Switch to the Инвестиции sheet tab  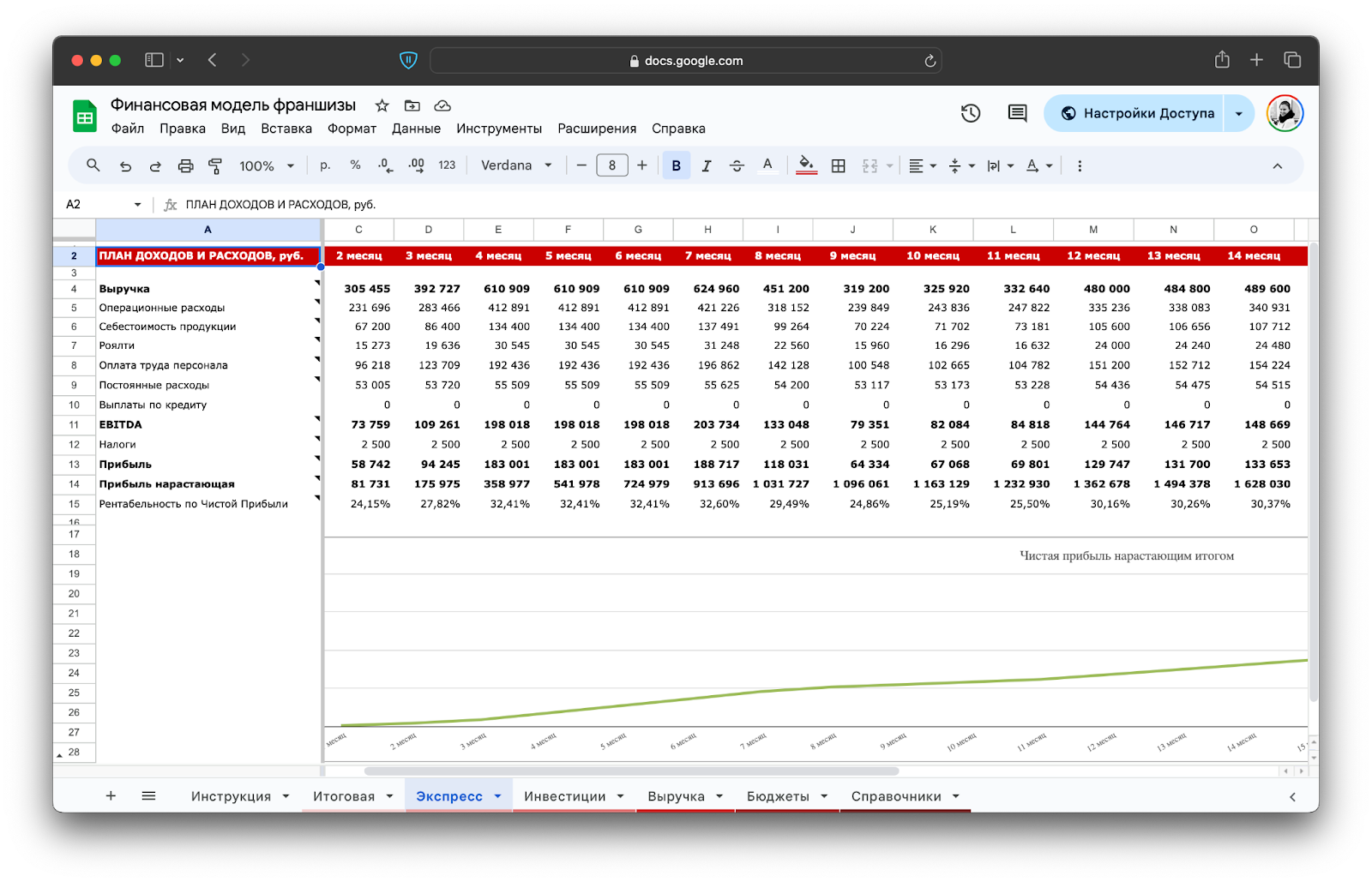pos(564,796)
